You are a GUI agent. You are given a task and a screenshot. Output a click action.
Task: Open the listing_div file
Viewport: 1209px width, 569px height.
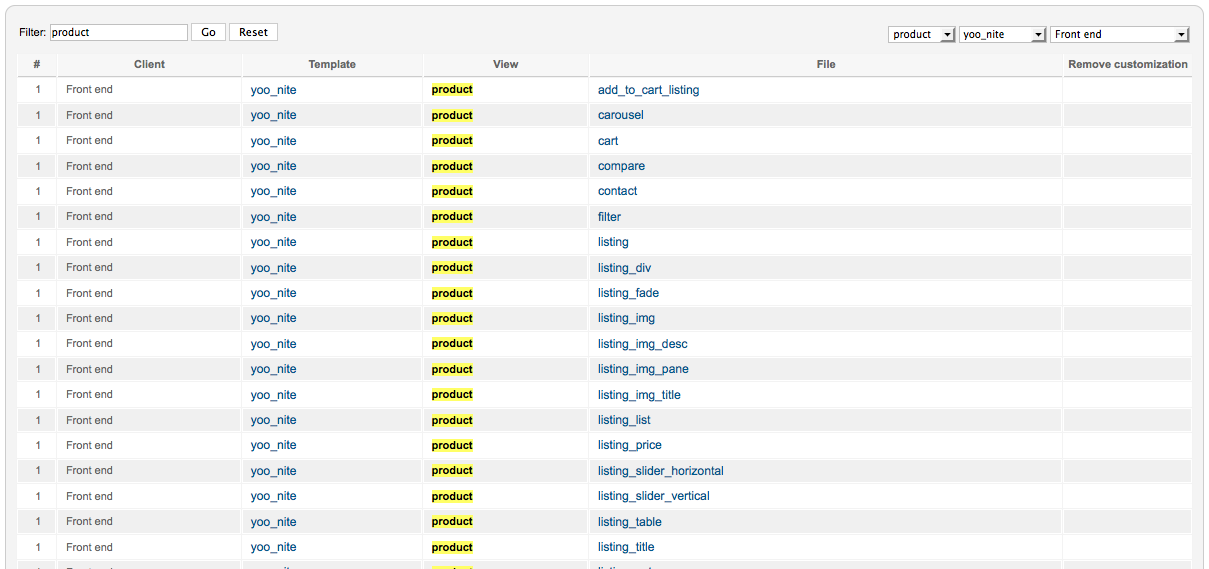pos(624,268)
